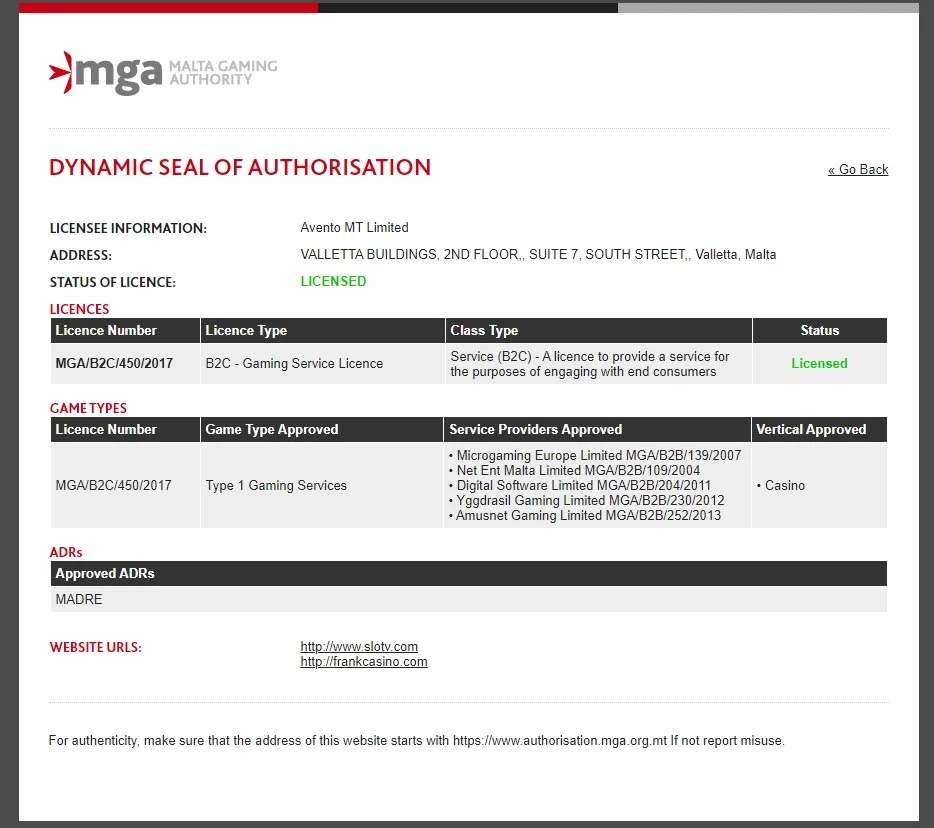Viewport: 934px width, 828px height.
Task: Follow the Go Back link
Action: (x=858, y=170)
